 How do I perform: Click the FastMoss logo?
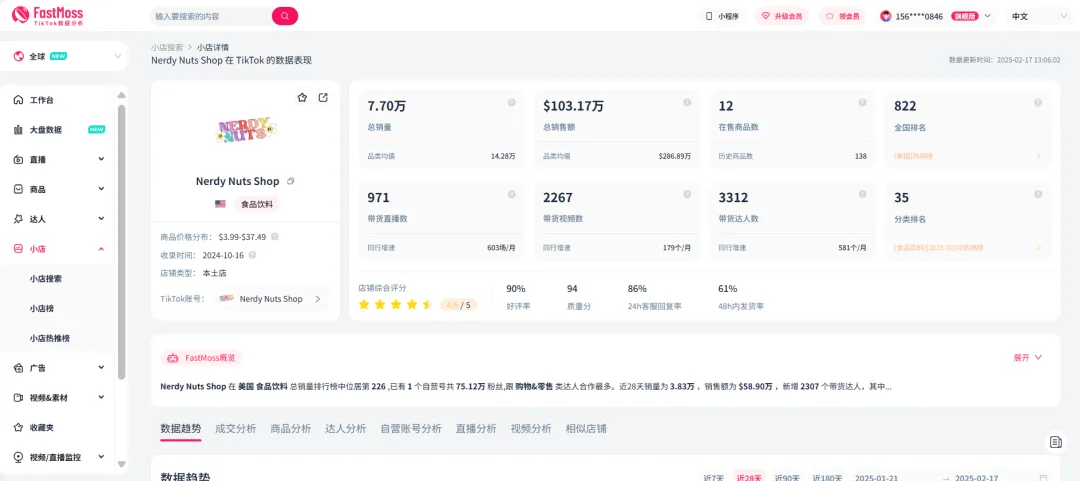point(48,15)
